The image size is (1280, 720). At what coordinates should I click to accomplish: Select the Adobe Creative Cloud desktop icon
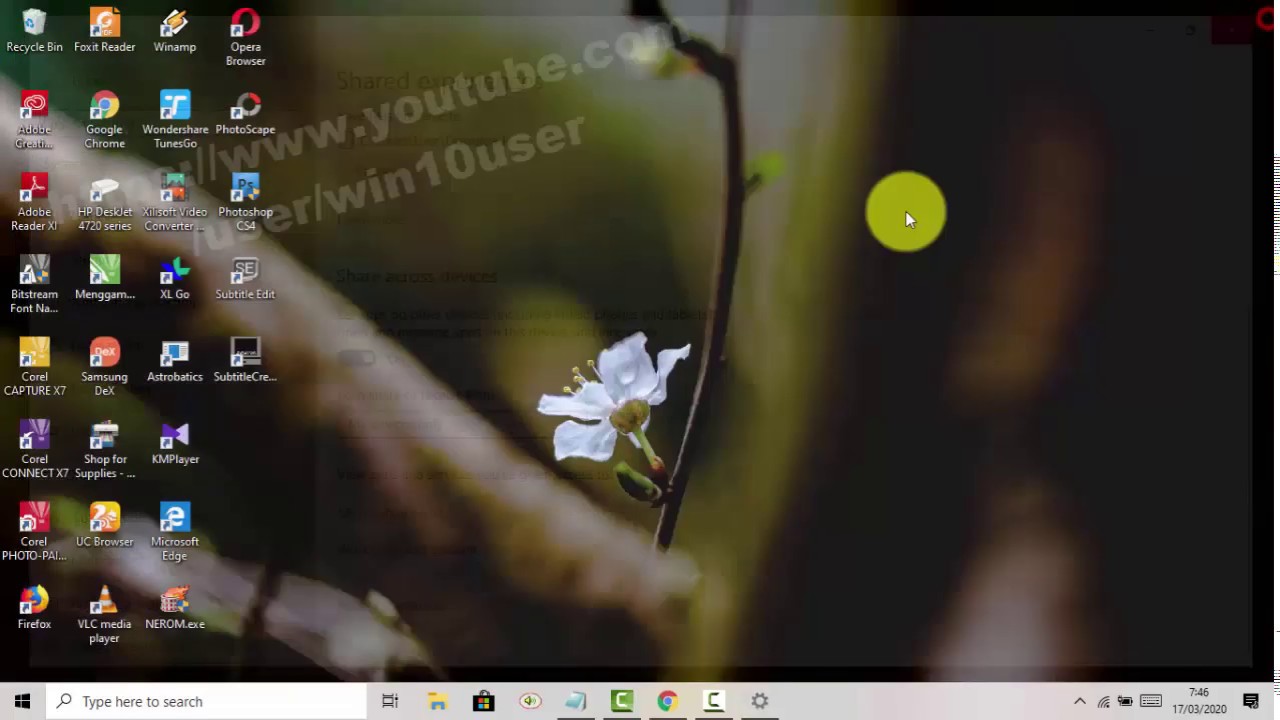coord(34,120)
